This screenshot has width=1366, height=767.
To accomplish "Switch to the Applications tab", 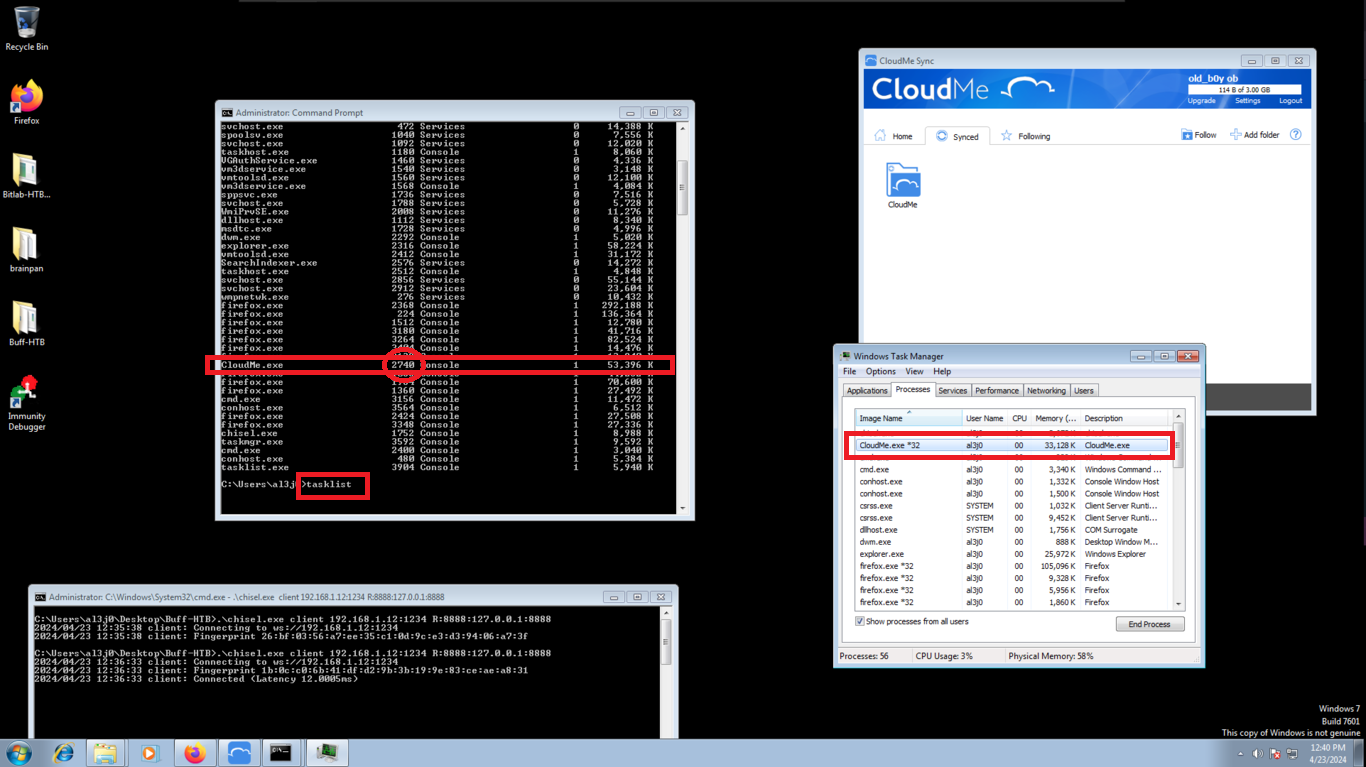I will [867, 391].
